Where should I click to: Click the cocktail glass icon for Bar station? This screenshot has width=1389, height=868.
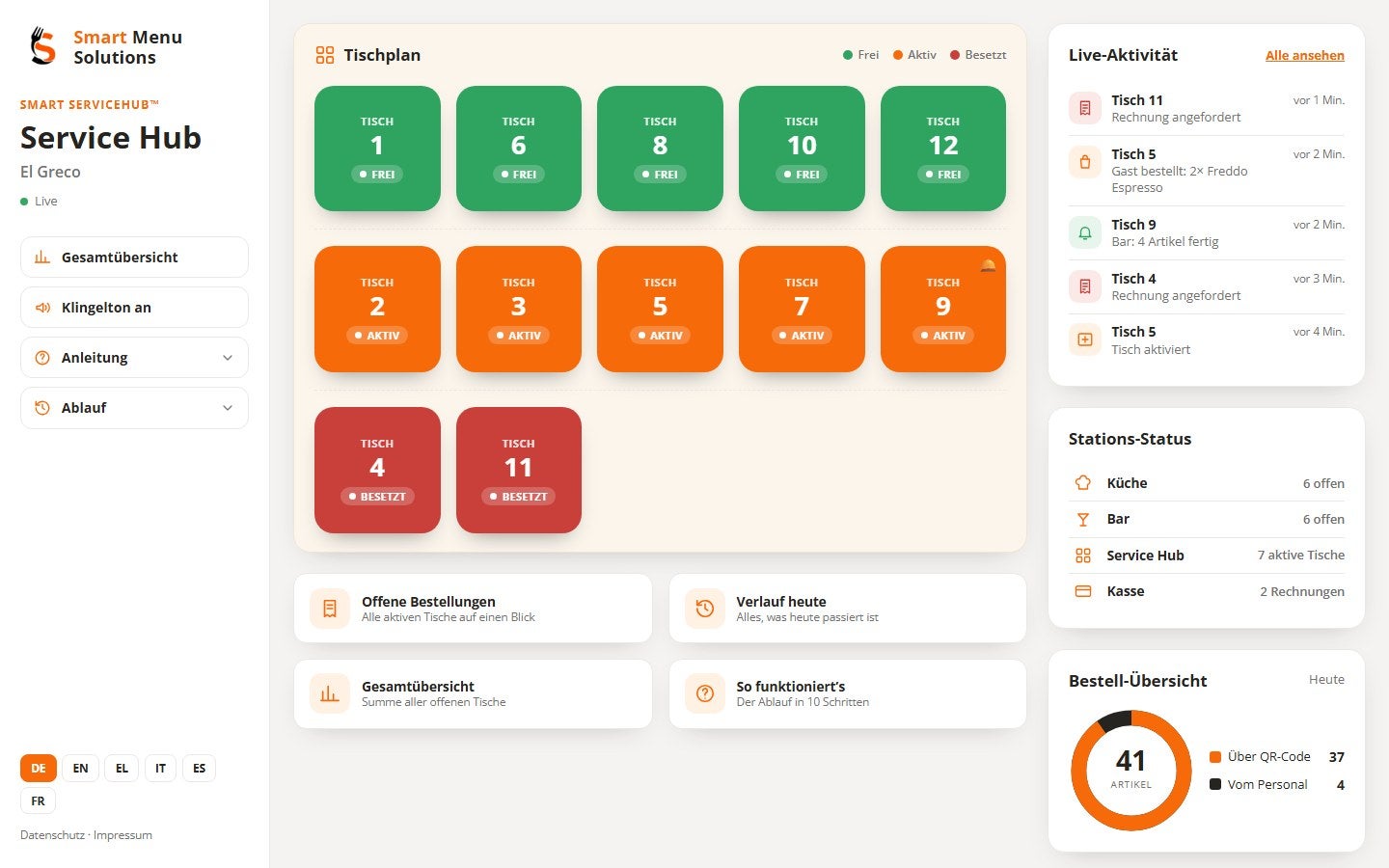tap(1083, 519)
